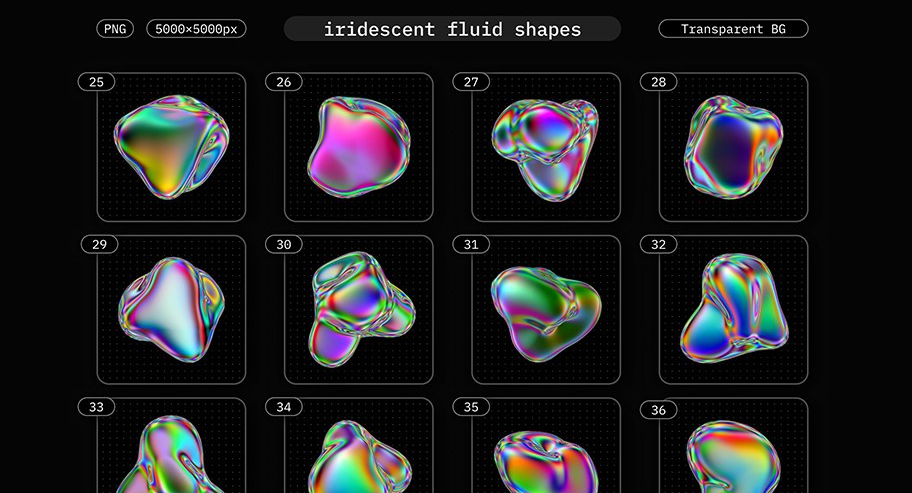Image resolution: width=912 pixels, height=493 pixels.
Task: Click the PNG format badge
Action: click(115, 28)
